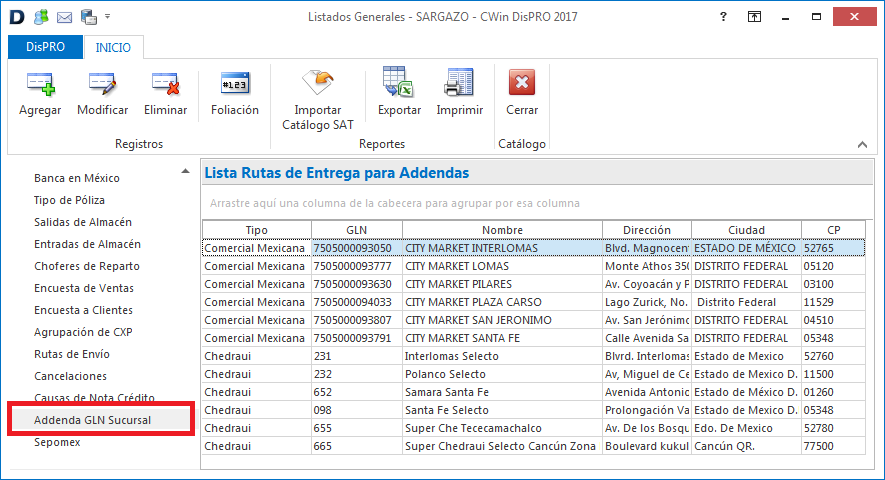Select row CITY MARKET LOMAS

(533, 266)
